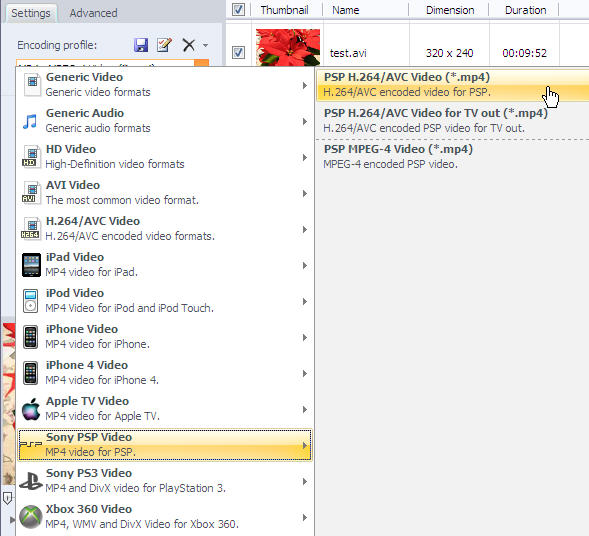The image size is (589, 536).
Task: Open the arrow beside the delete icon
Action: [205, 45]
